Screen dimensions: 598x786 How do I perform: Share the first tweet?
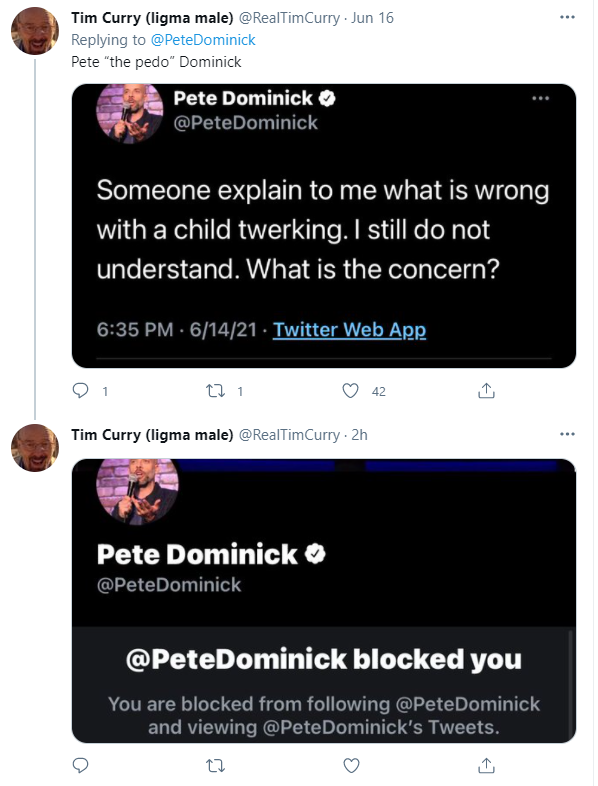(x=486, y=390)
